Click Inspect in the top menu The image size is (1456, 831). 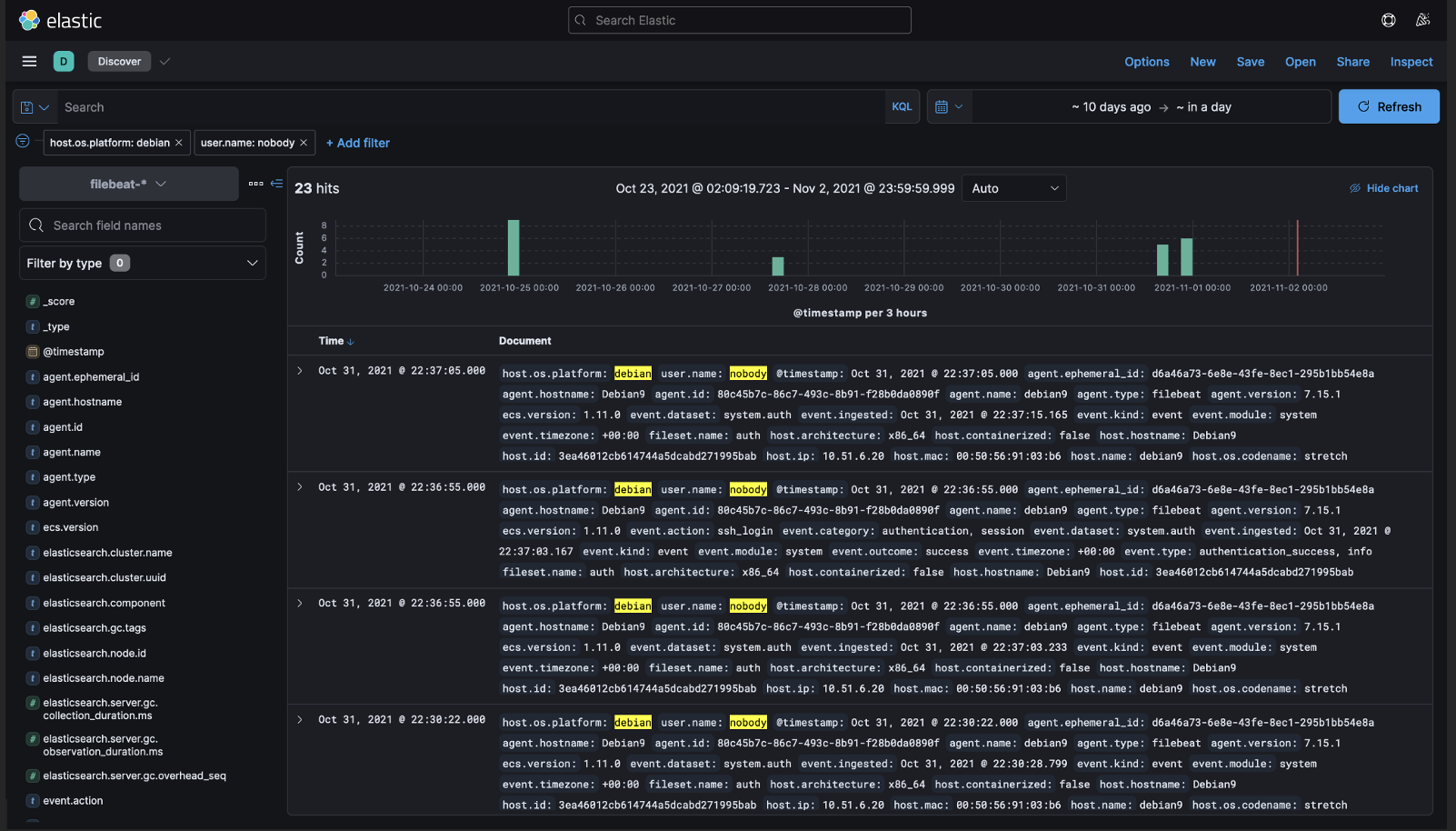[x=1411, y=62]
